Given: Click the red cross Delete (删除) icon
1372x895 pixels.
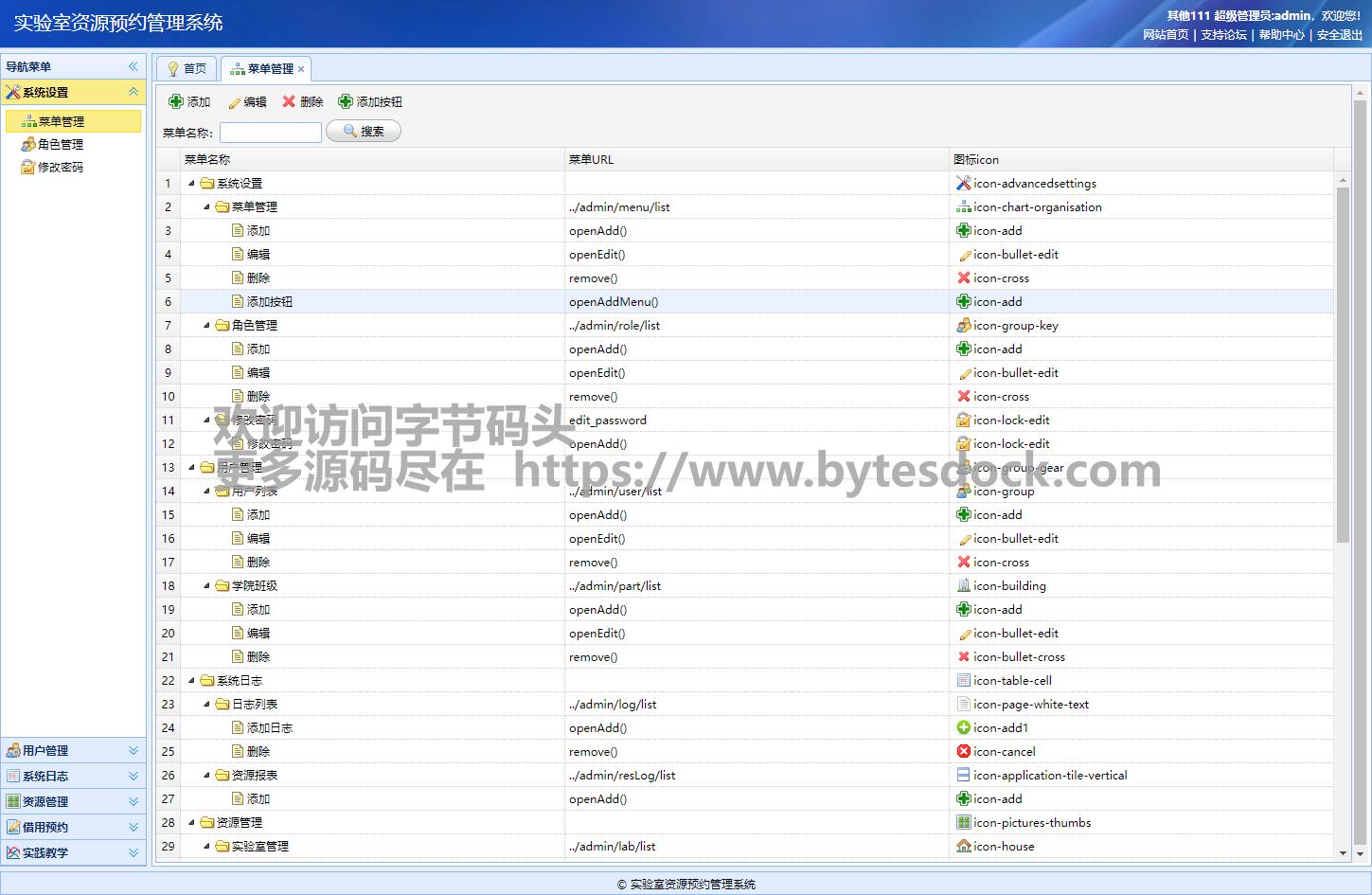Looking at the screenshot, I should (x=289, y=101).
